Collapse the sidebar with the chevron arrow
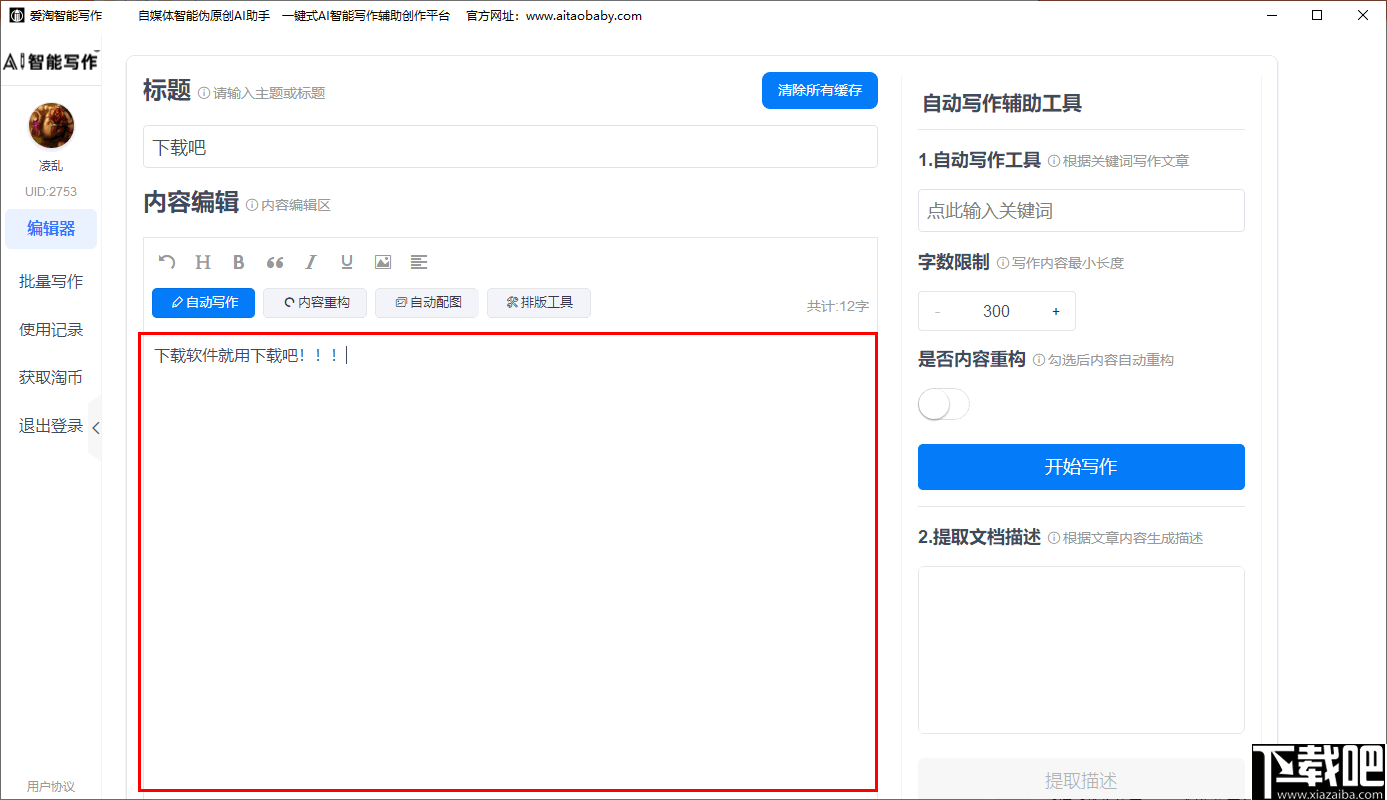 click(96, 428)
